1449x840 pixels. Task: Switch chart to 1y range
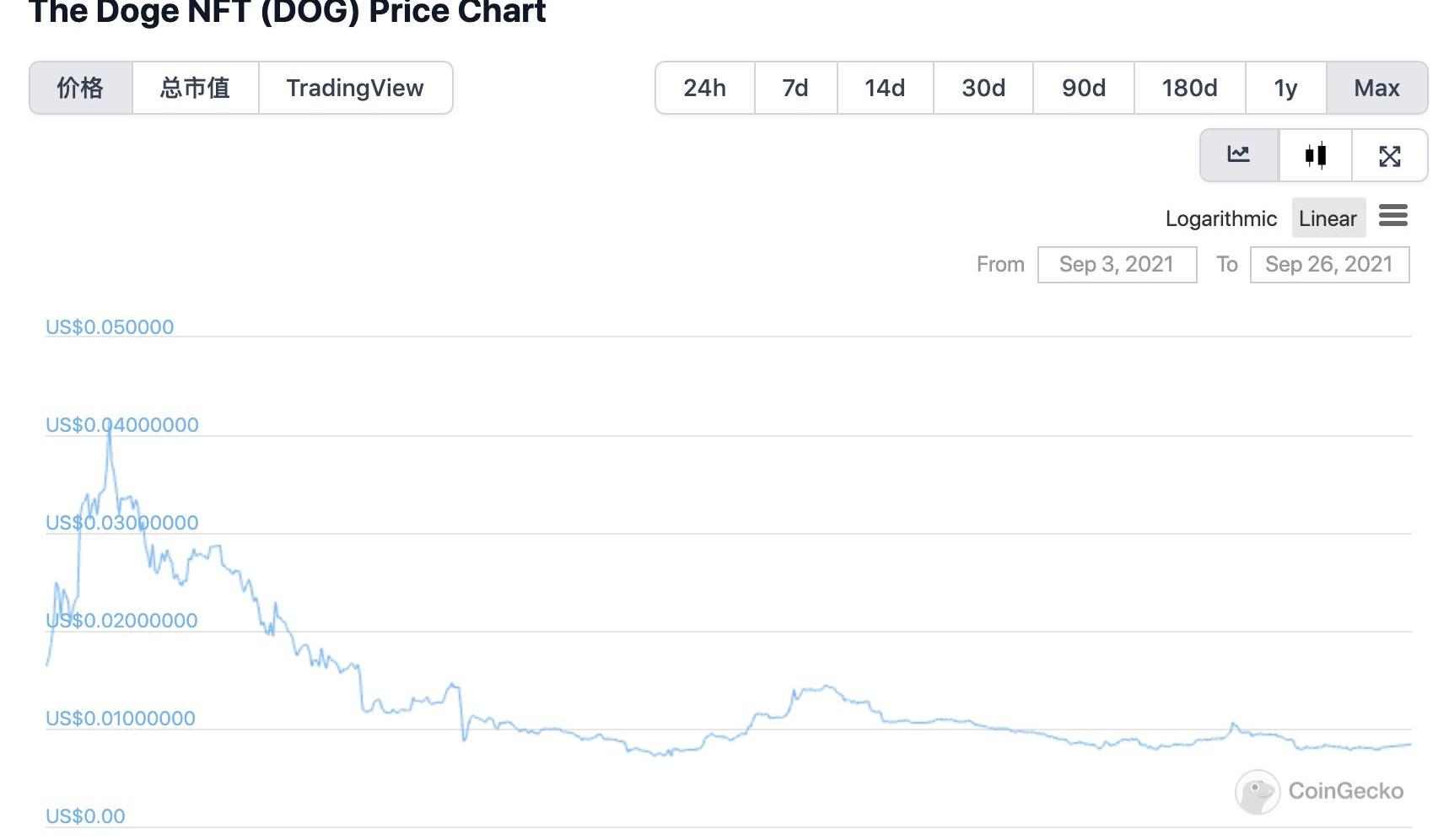click(x=1285, y=88)
